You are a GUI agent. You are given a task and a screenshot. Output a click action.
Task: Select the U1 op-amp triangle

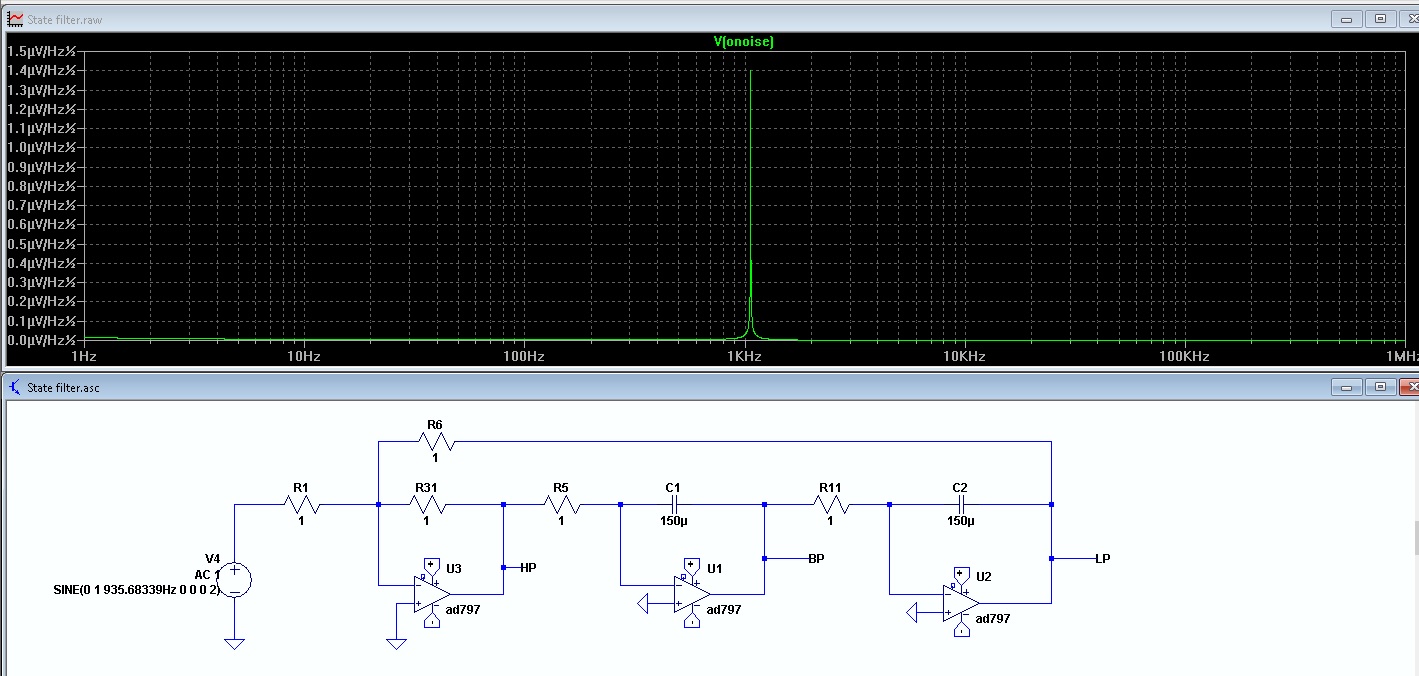[x=692, y=592]
